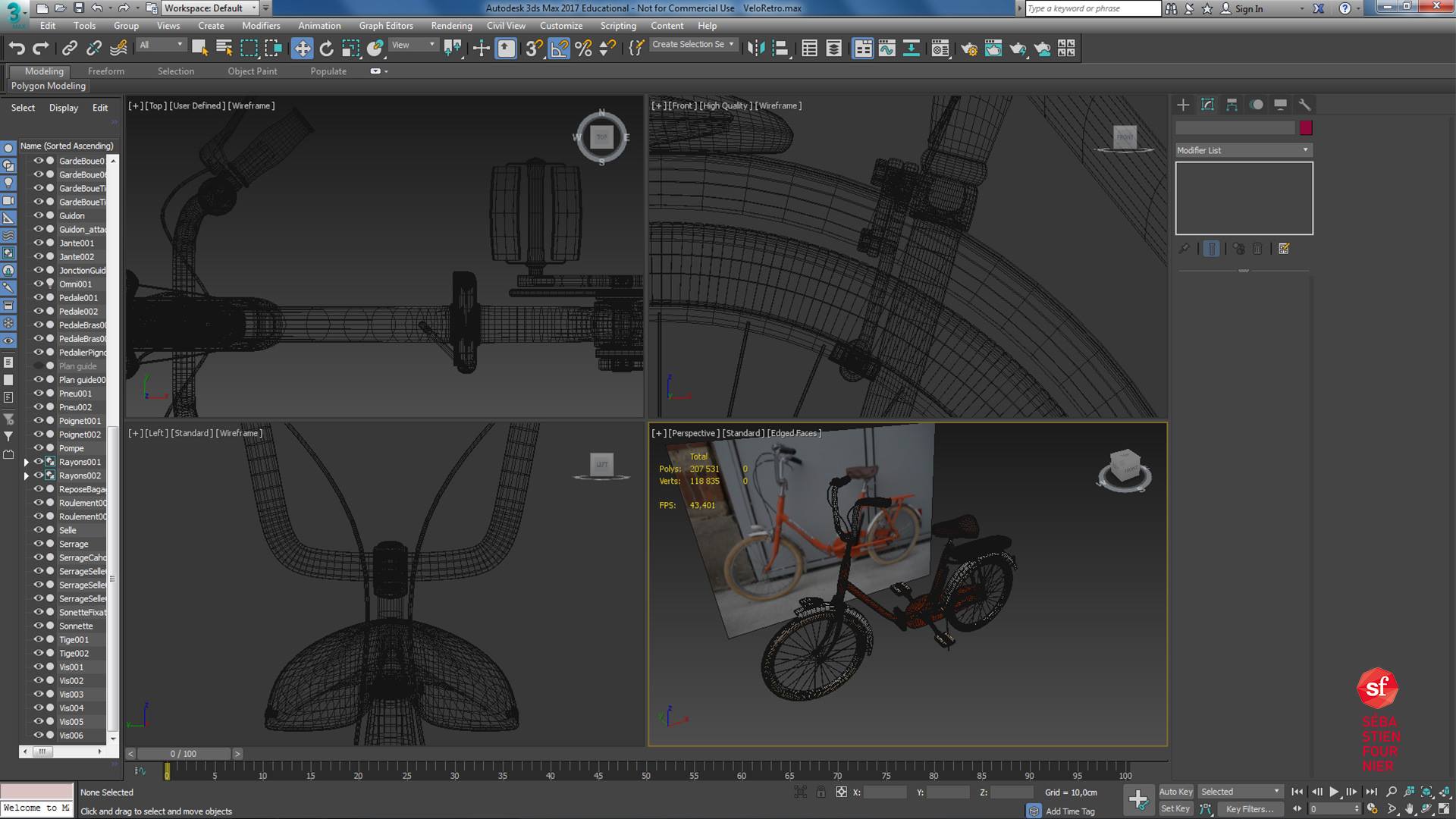Viewport: 1456px width, 819px height.
Task: Open the Utilities wrench tab
Action: pyautogui.click(x=1304, y=105)
